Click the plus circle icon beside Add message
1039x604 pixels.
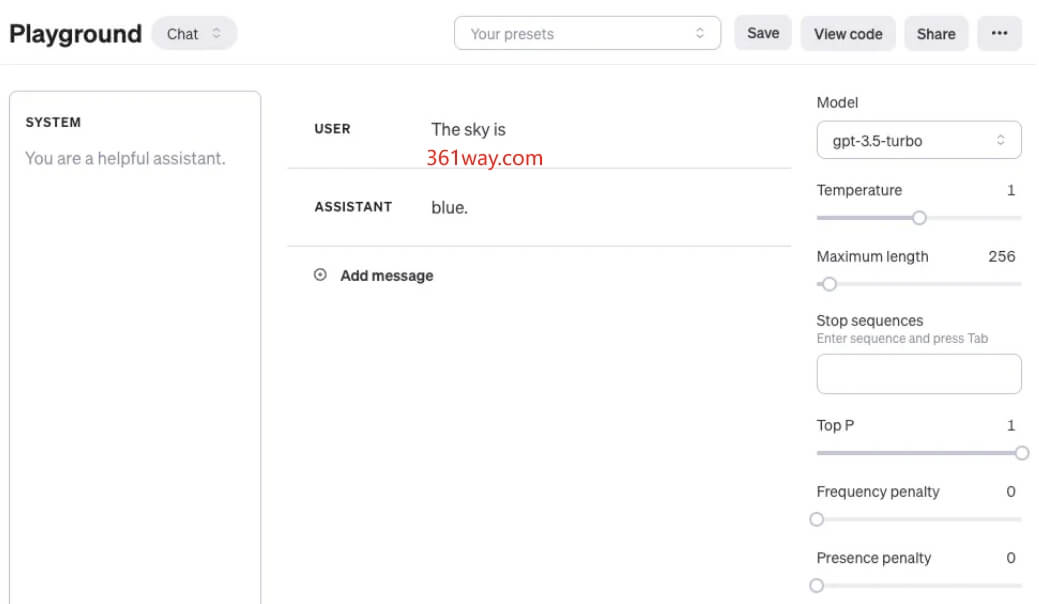[x=320, y=275]
